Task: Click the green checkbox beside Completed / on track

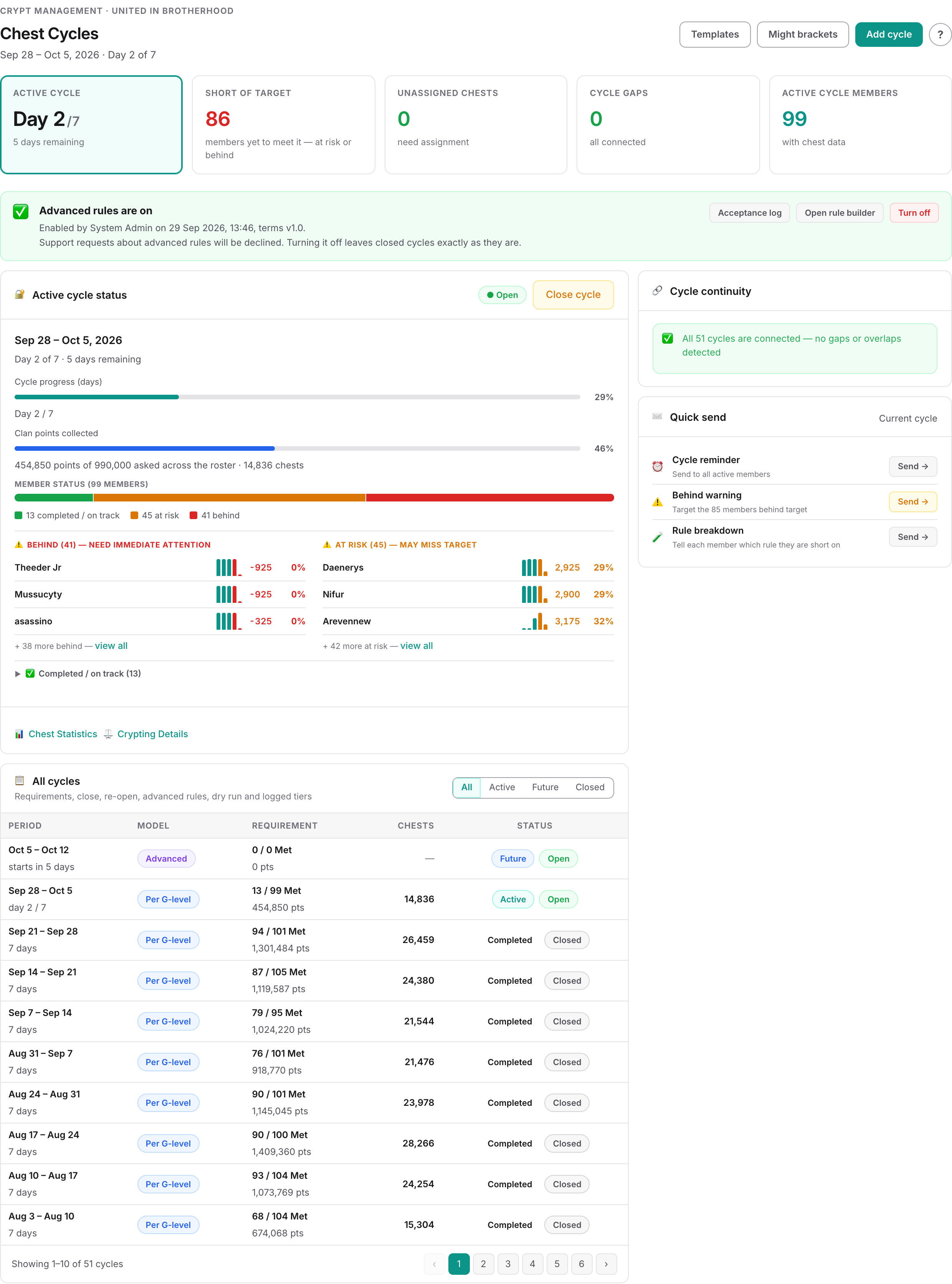Action: click(30, 673)
